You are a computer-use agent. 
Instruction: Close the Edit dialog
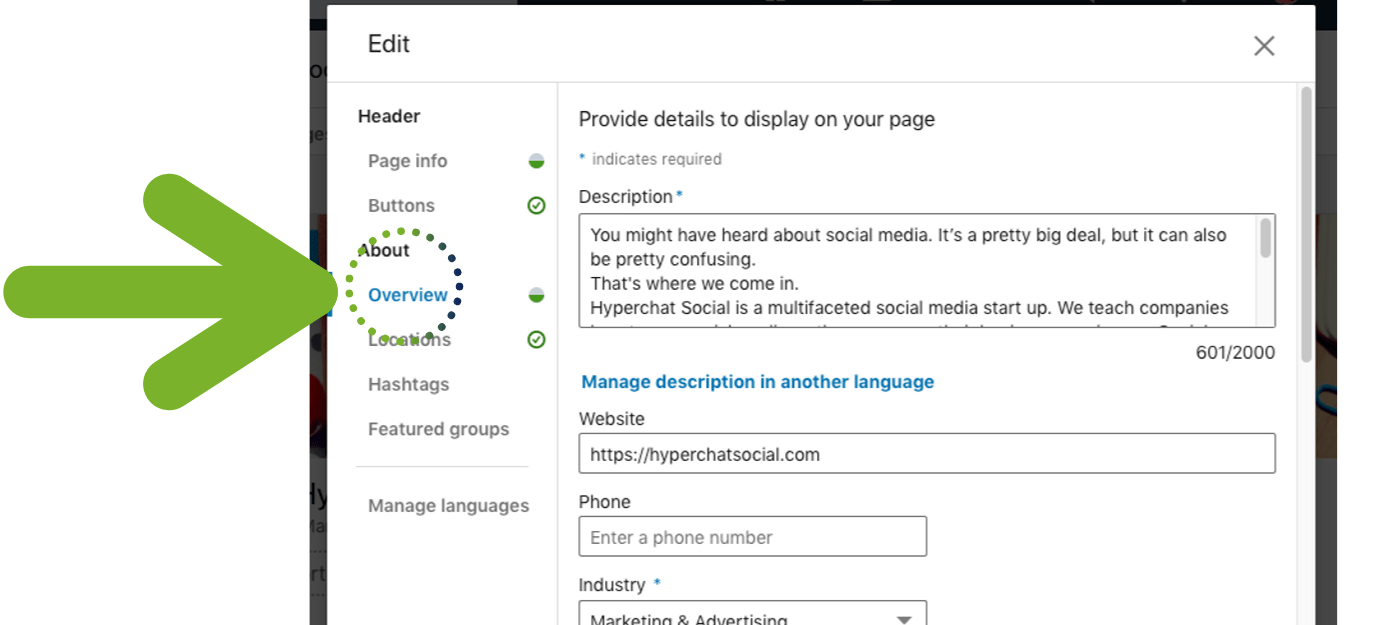(x=1264, y=45)
